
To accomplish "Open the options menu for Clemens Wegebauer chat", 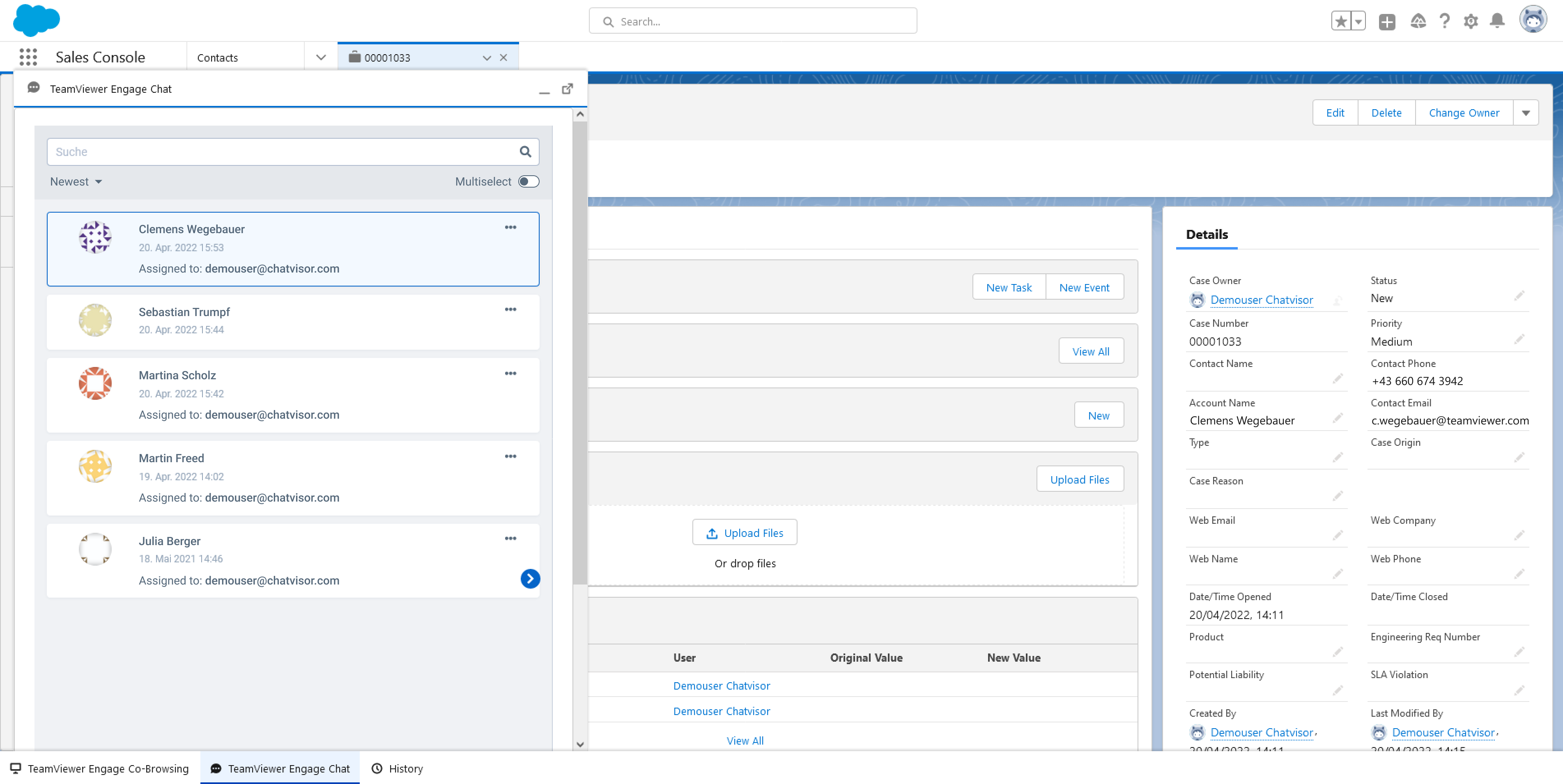I will [x=510, y=227].
